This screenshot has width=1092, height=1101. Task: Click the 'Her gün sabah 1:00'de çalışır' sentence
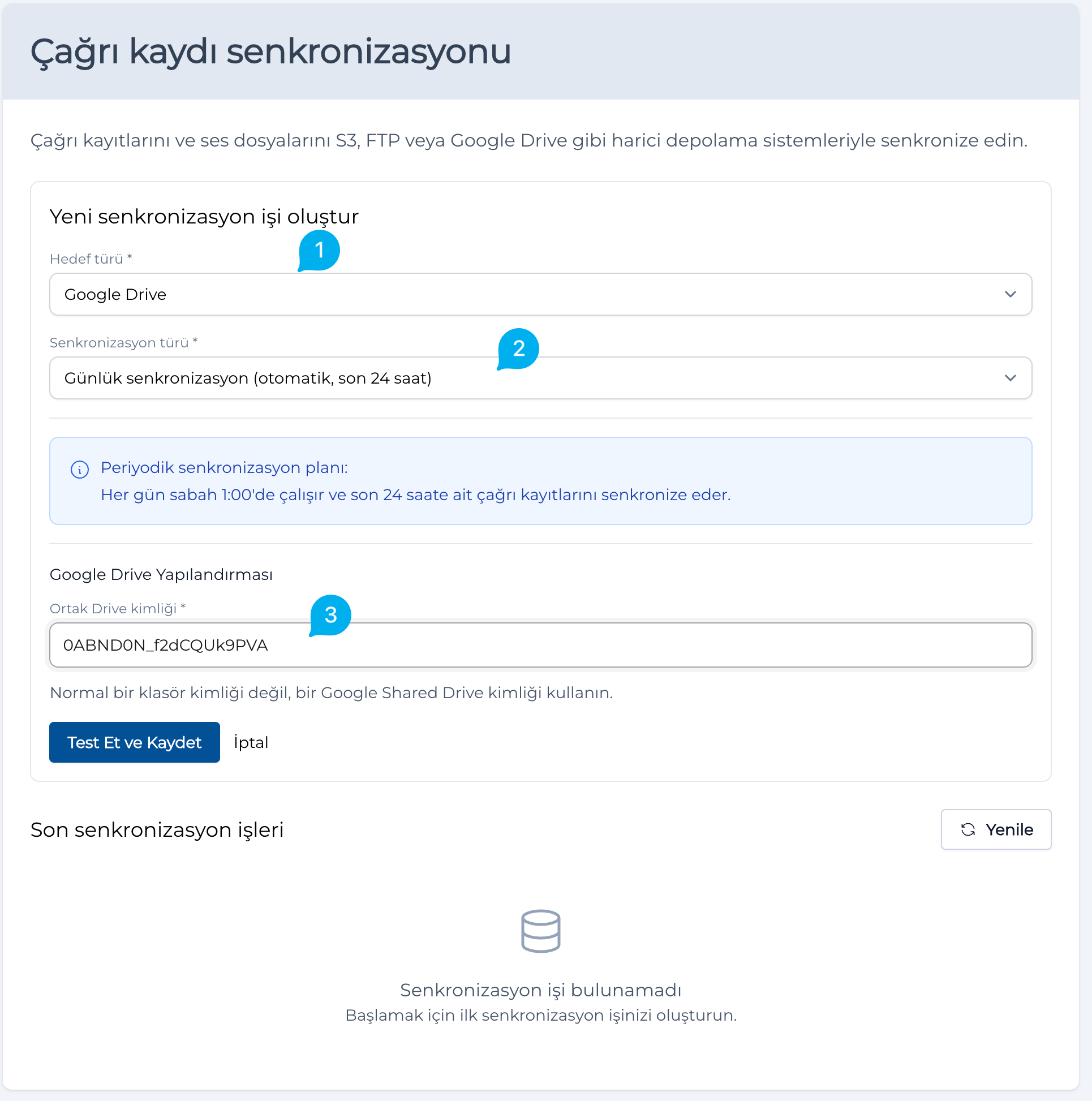(415, 494)
